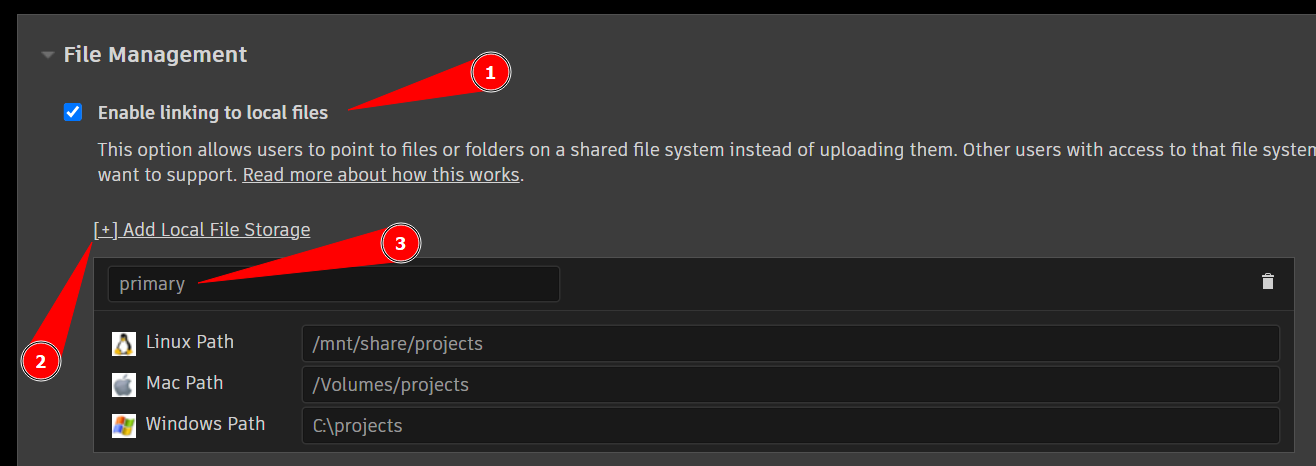Viewport: 1316px width, 466px height.
Task: Add a new Local File Storage
Action: coord(202,229)
